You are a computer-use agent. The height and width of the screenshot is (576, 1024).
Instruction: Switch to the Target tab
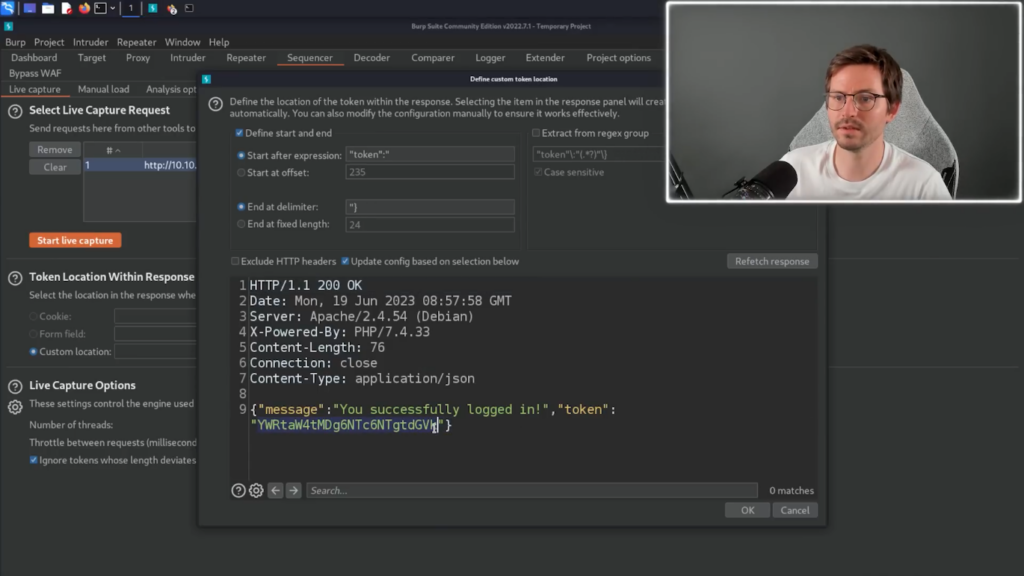click(x=91, y=57)
